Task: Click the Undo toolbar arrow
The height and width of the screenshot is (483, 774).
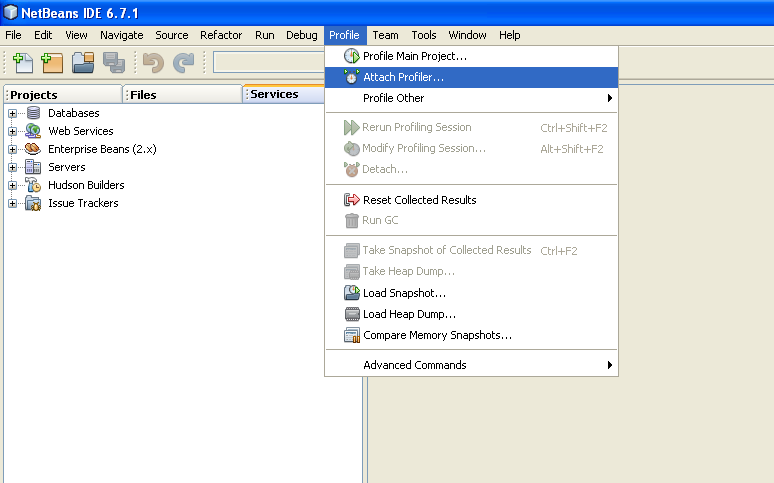Action: pyautogui.click(x=153, y=63)
